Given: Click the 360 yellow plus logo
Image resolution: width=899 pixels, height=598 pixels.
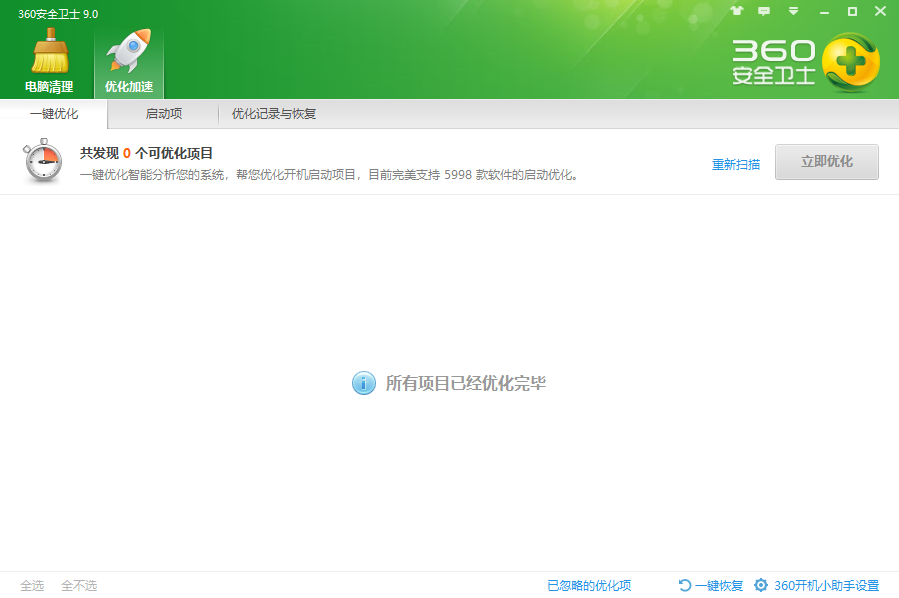Looking at the screenshot, I should click(850, 61).
